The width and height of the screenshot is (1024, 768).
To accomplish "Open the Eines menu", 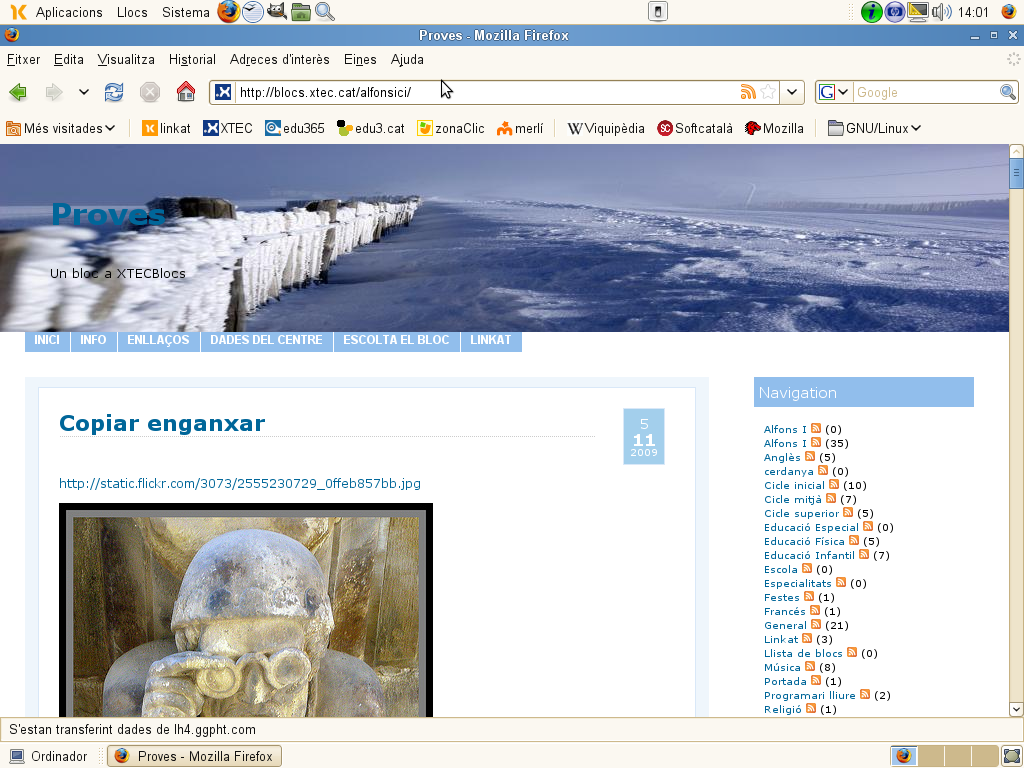I will point(360,59).
